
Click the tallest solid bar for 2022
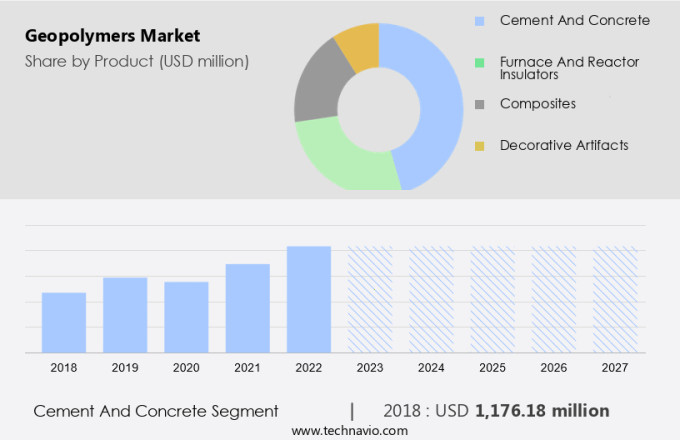pyautogui.click(x=309, y=299)
